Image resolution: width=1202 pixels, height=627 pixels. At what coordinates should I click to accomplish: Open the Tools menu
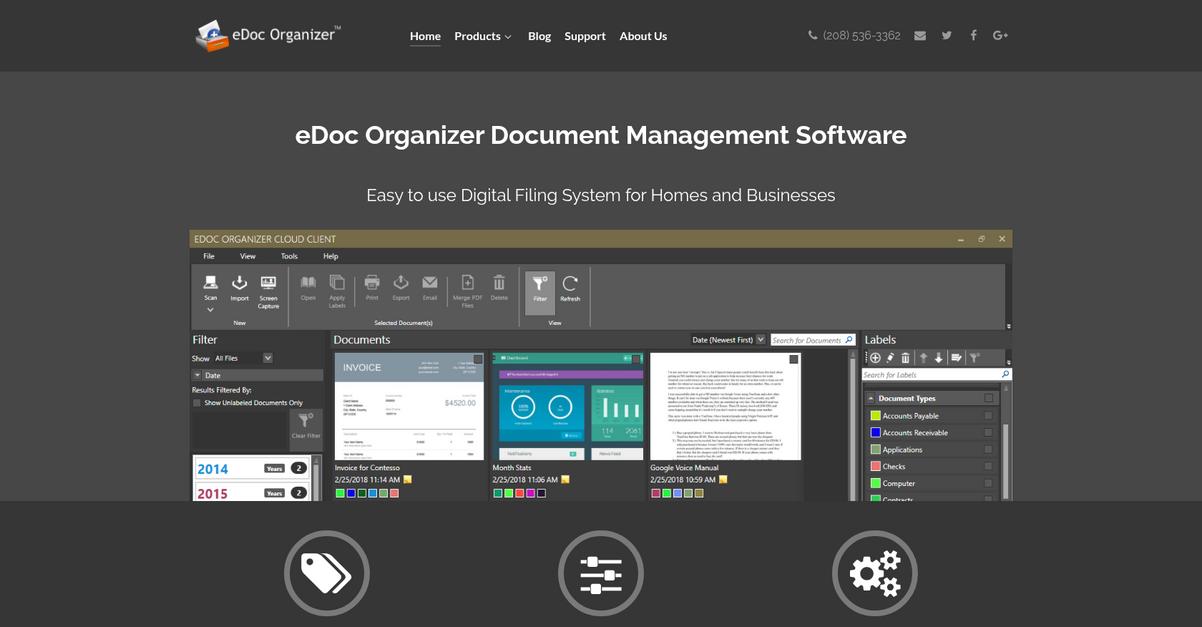point(289,255)
